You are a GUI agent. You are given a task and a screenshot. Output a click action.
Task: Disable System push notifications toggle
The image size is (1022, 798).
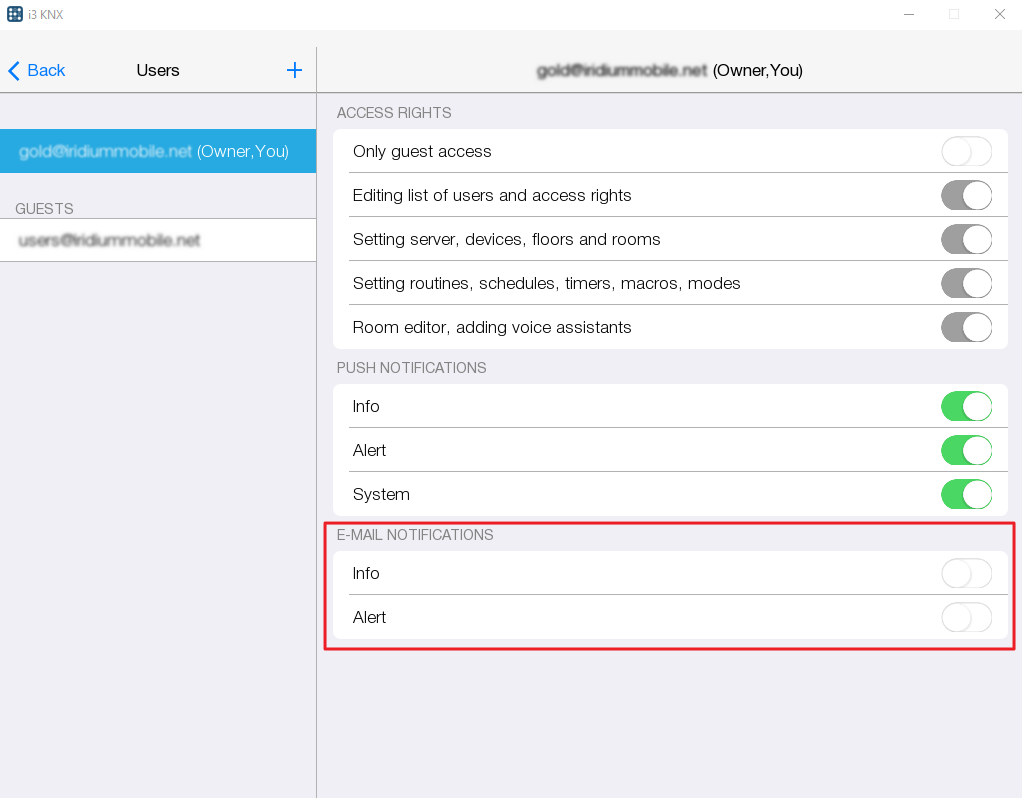tap(966, 495)
